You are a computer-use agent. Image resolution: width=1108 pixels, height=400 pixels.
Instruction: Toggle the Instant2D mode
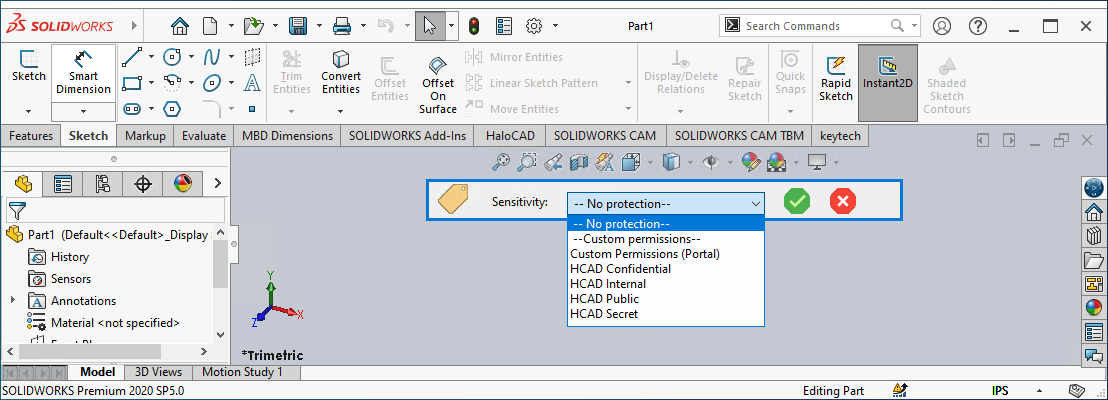[x=888, y=78]
